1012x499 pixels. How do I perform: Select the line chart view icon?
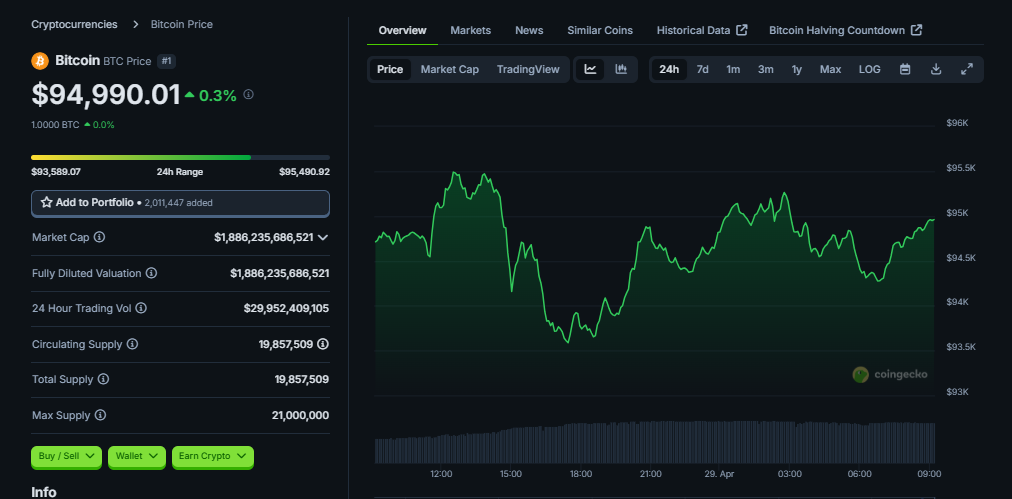[x=590, y=69]
